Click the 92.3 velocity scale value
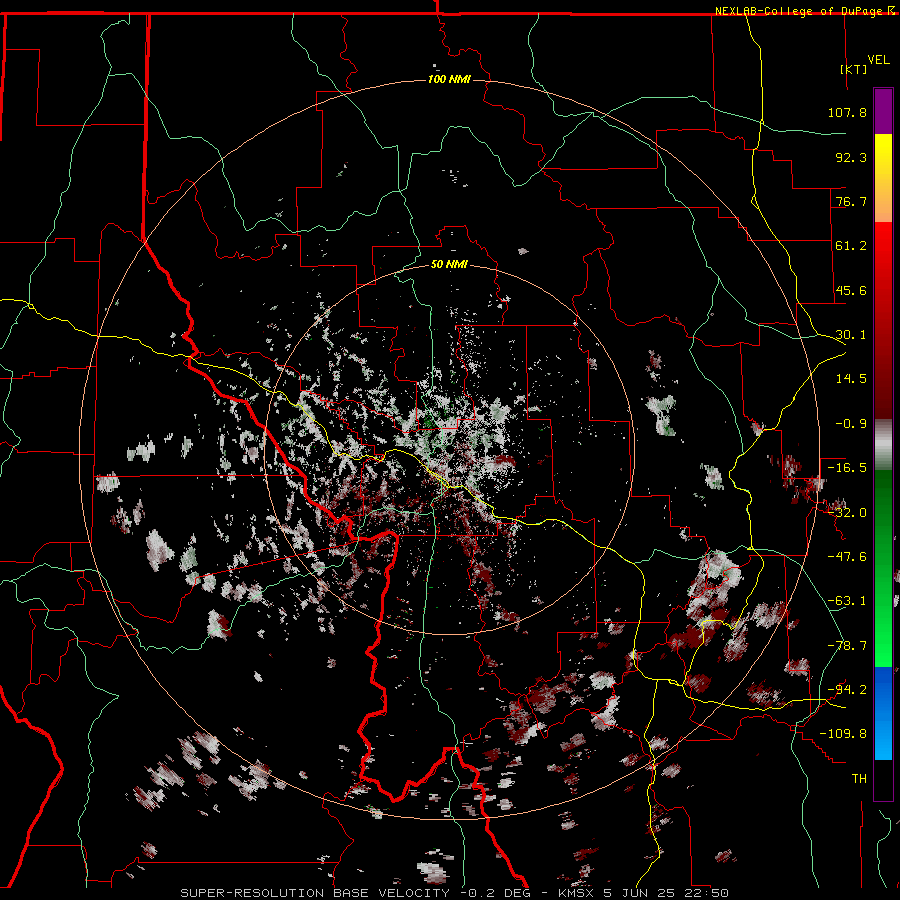The width and height of the screenshot is (900, 900). pyautogui.click(x=851, y=157)
